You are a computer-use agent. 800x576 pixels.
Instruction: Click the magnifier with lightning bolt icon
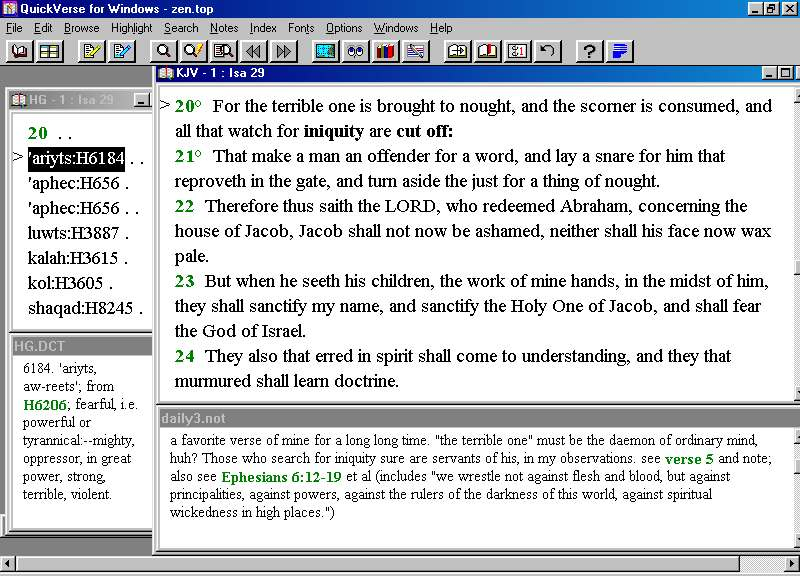pos(193,51)
